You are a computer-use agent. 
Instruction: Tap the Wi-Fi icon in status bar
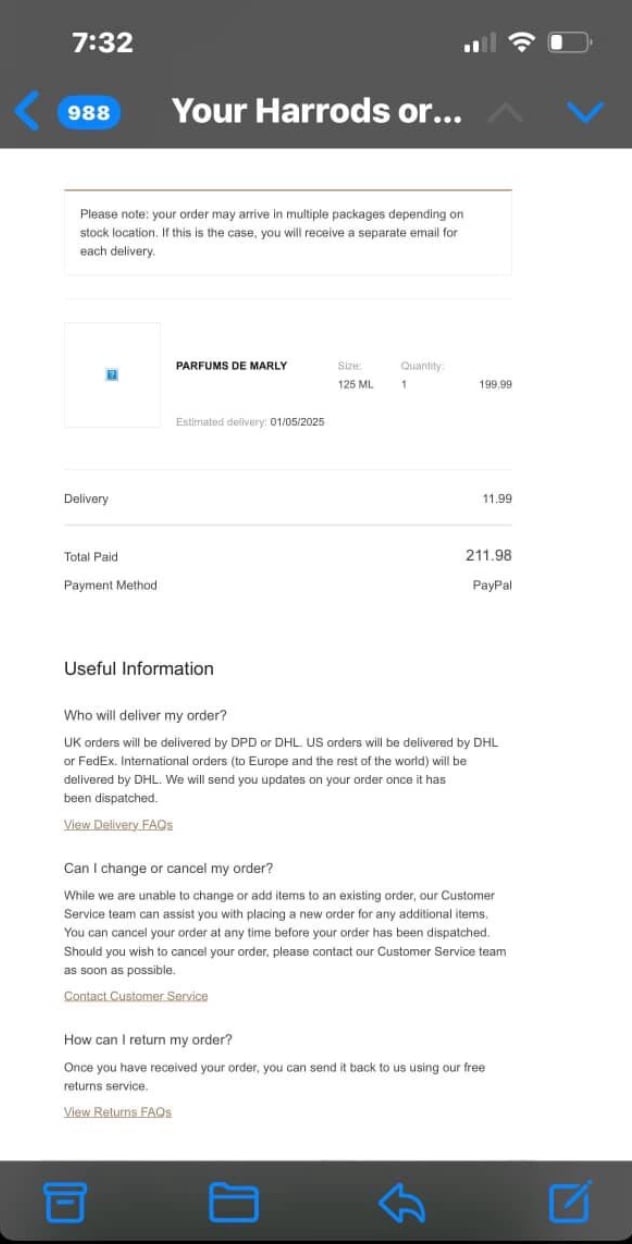pos(521,42)
